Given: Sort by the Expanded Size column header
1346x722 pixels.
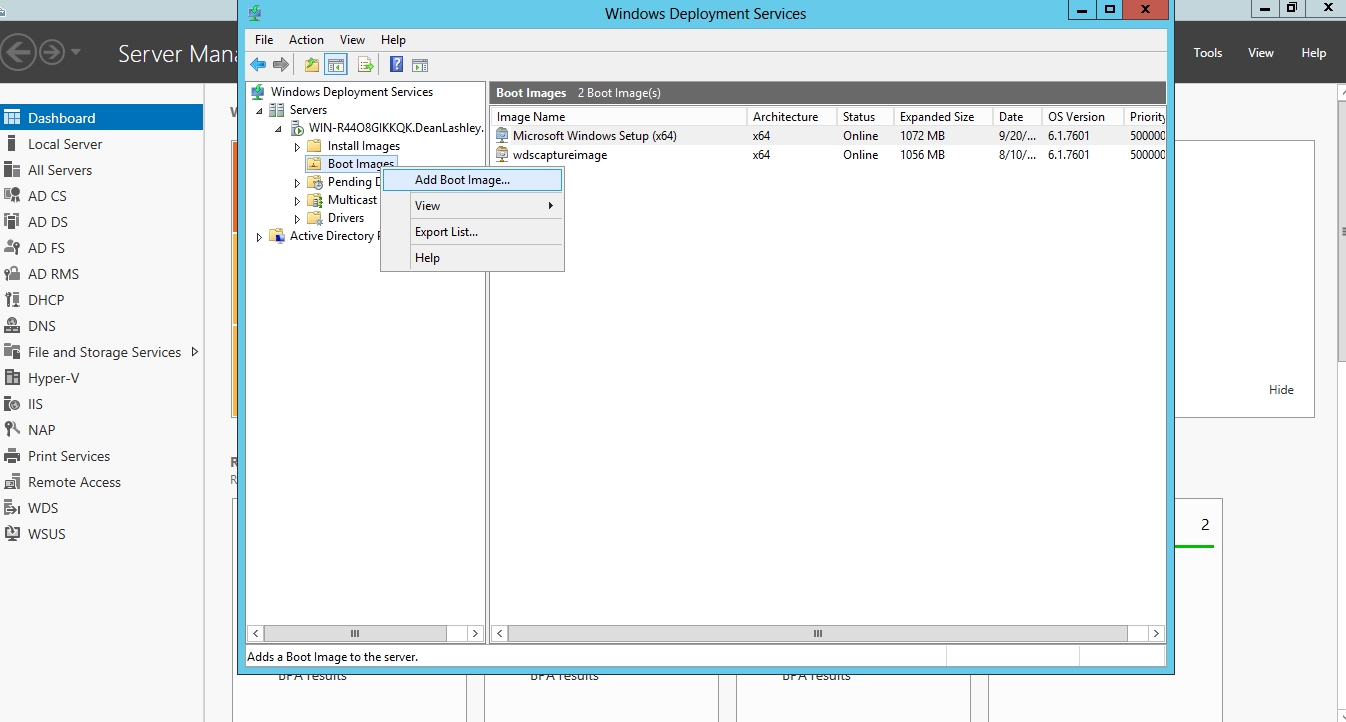Looking at the screenshot, I should pyautogui.click(x=936, y=117).
